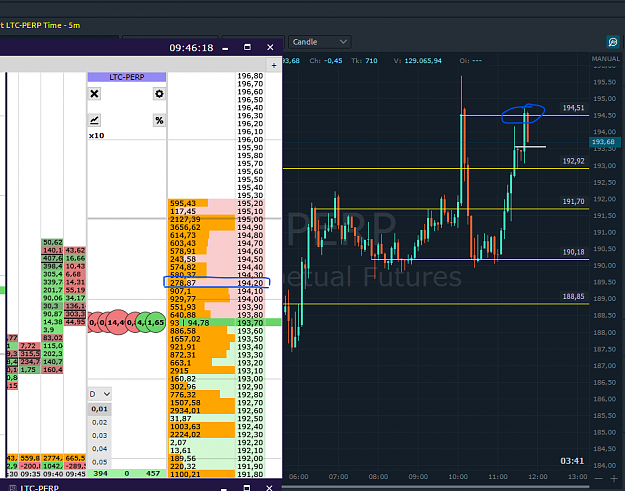
Task: Click the 394 cell in the bottom green bar
Action: coord(100,473)
